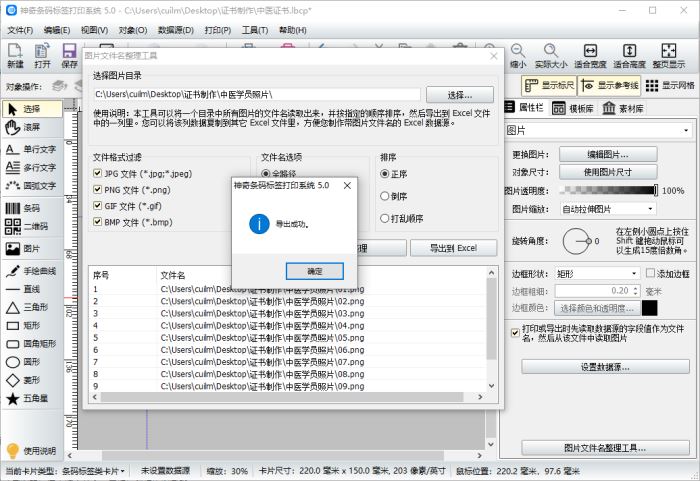Viewport: 700px width, 481px height.
Task: Select the 五角星 star tool
Action: point(32,398)
